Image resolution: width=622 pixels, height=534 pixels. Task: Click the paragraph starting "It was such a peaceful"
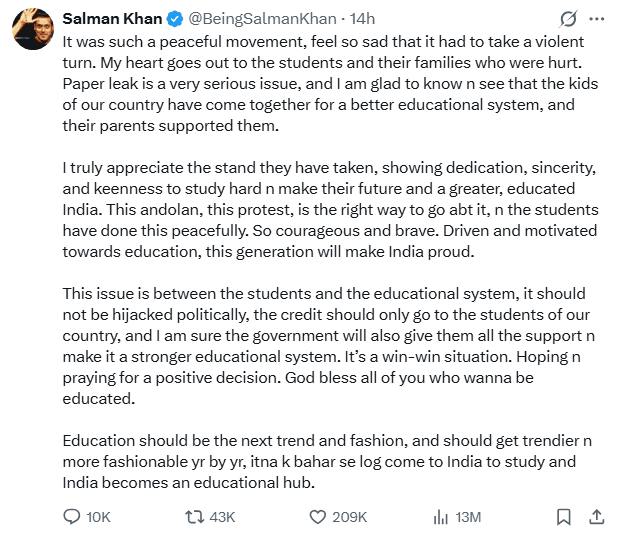point(330,84)
